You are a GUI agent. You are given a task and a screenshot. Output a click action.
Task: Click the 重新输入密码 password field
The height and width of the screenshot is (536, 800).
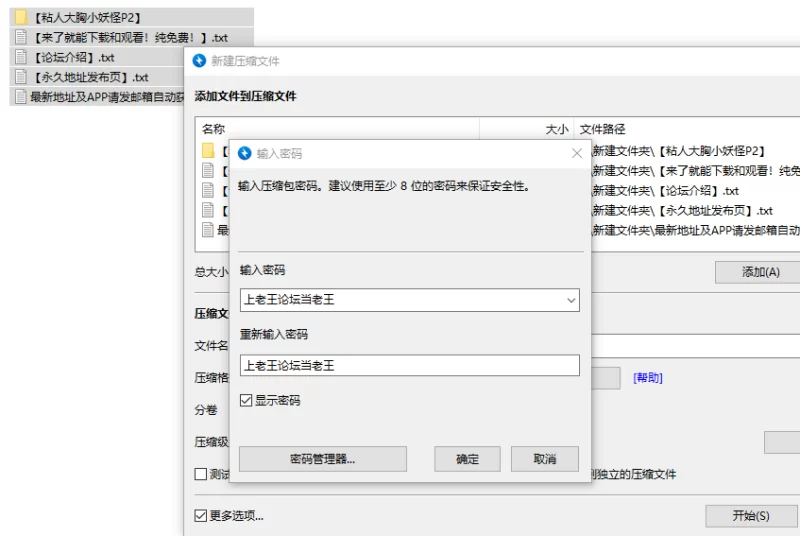click(410, 365)
